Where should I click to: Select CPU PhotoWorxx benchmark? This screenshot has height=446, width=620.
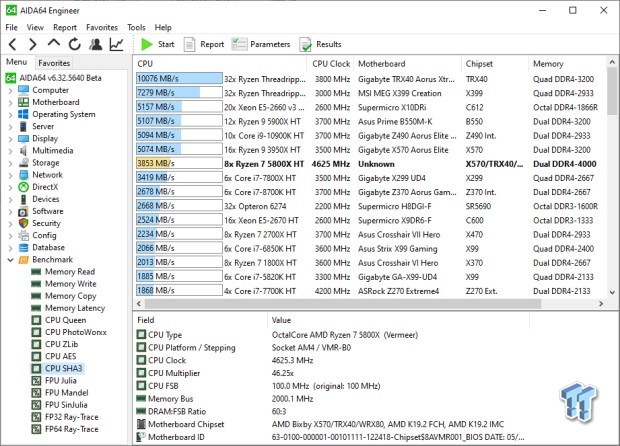coord(76,332)
